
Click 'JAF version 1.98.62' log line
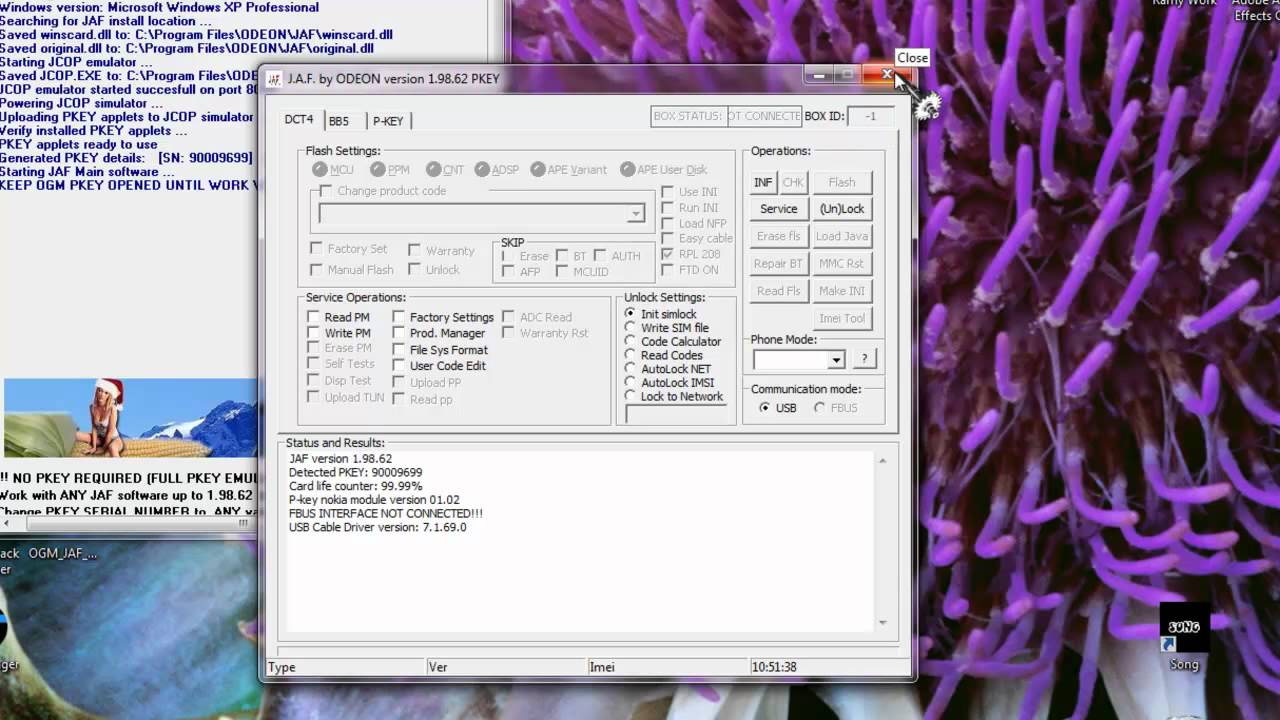(340, 459)
